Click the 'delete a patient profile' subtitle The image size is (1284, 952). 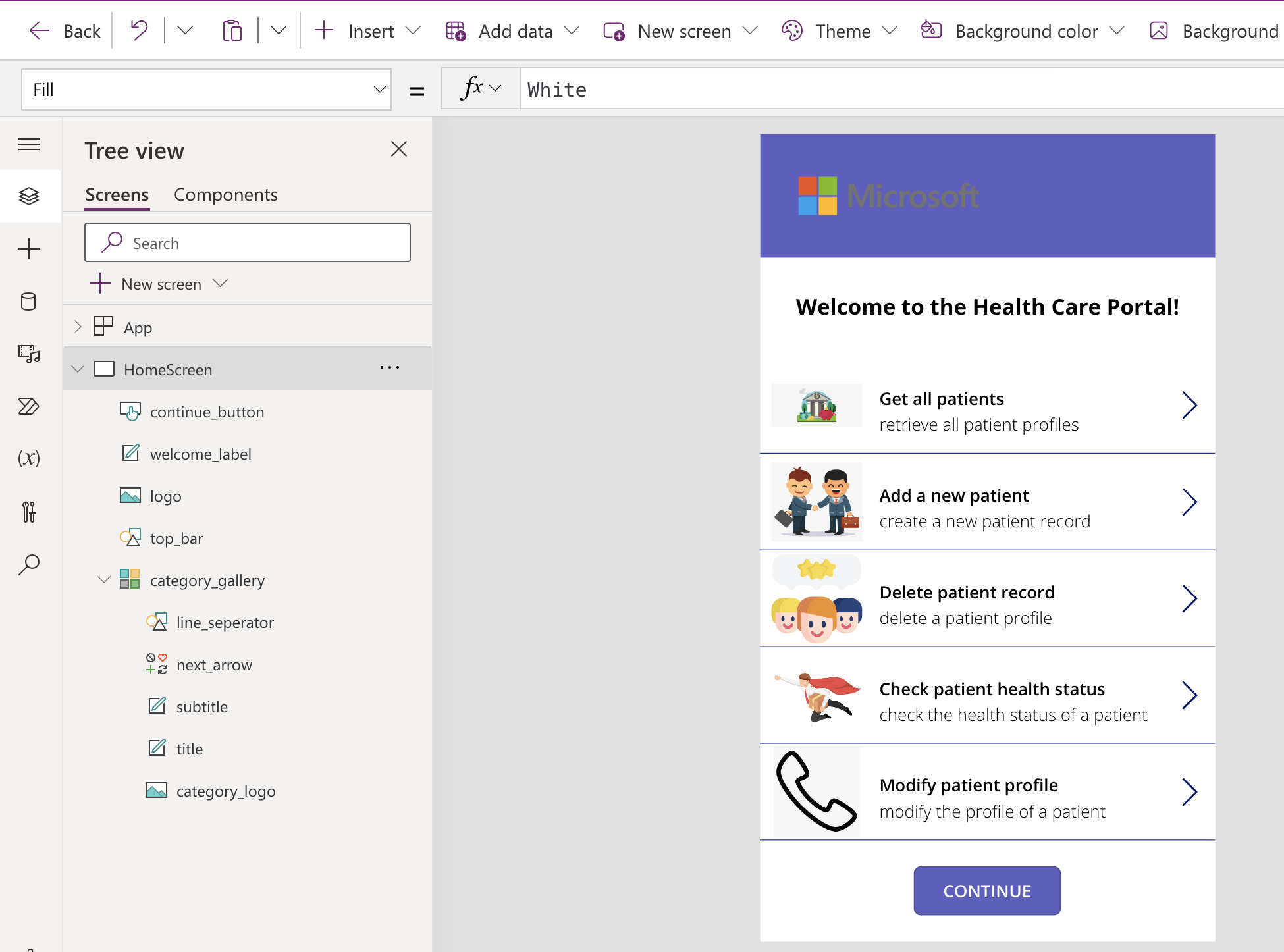966,618
